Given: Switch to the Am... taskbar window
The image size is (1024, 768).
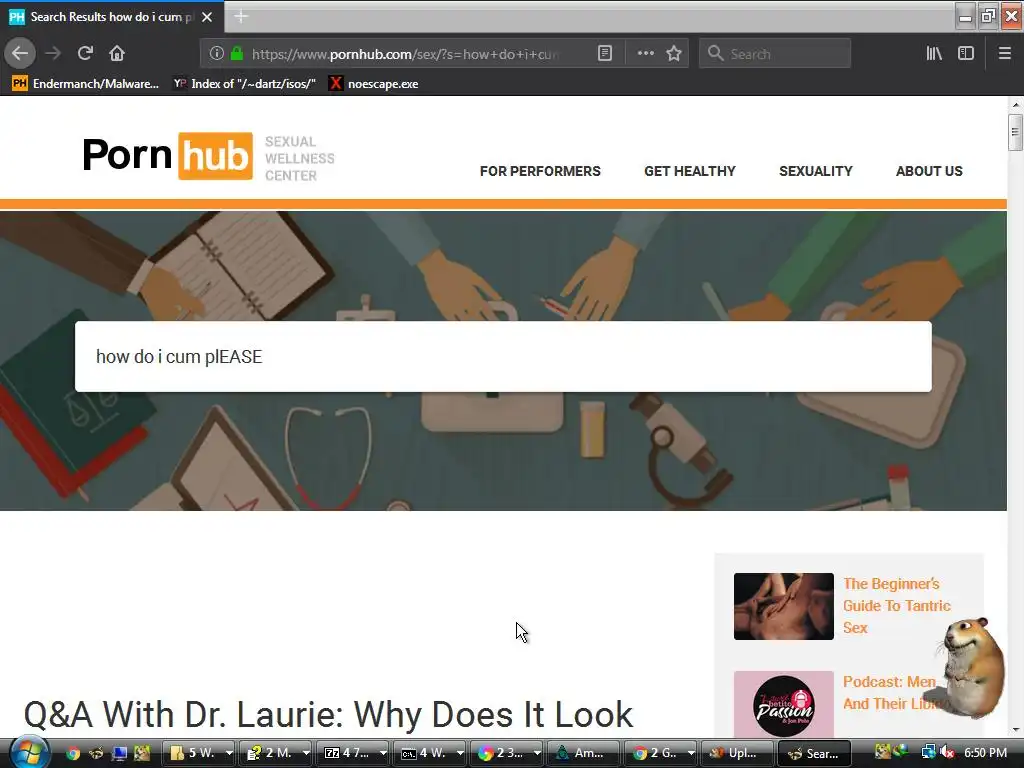Looking at the screenshot, I should [x=584, y=753].
